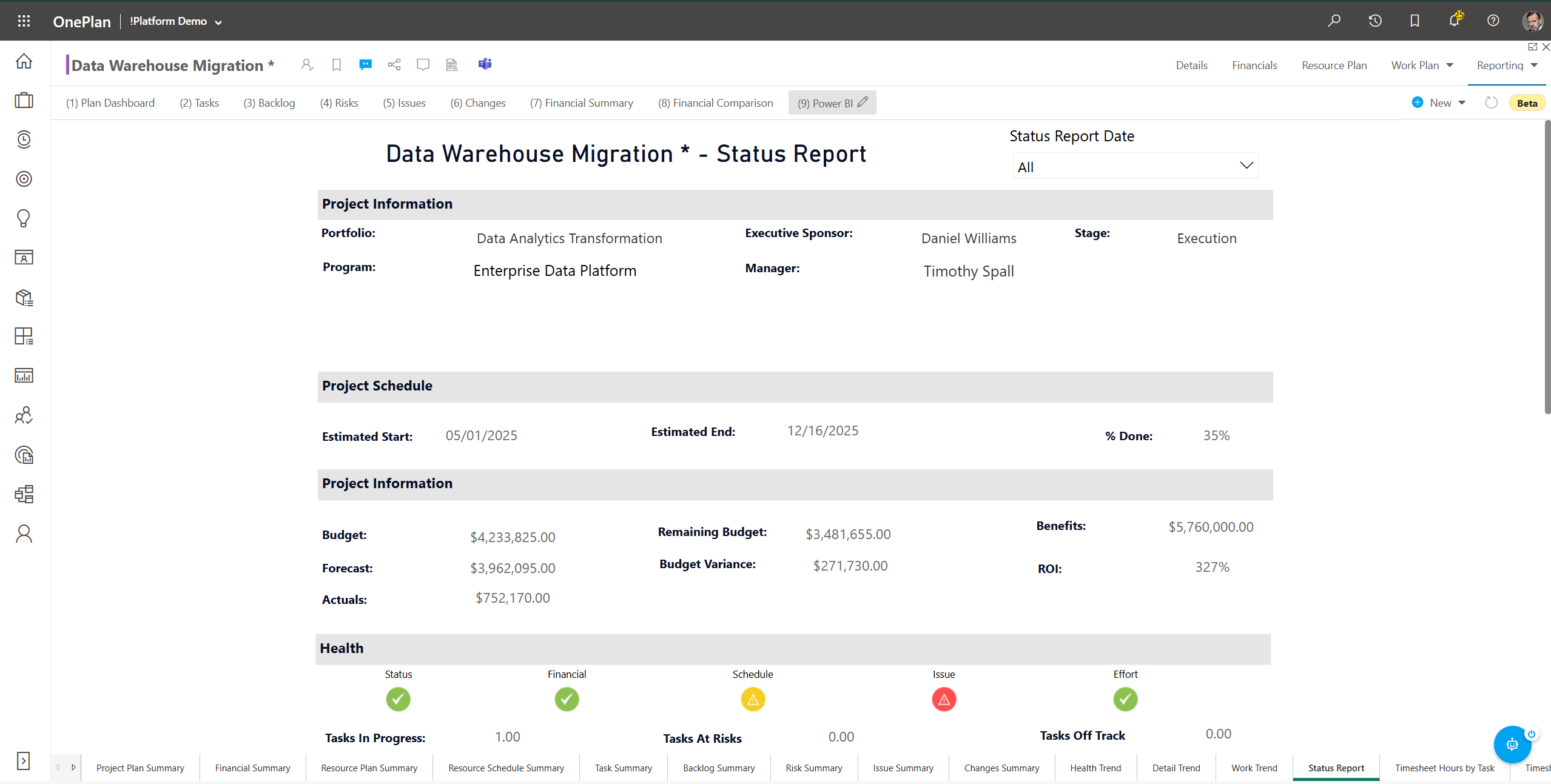
Task: Open the Details tab
Action: [1191, 65]
